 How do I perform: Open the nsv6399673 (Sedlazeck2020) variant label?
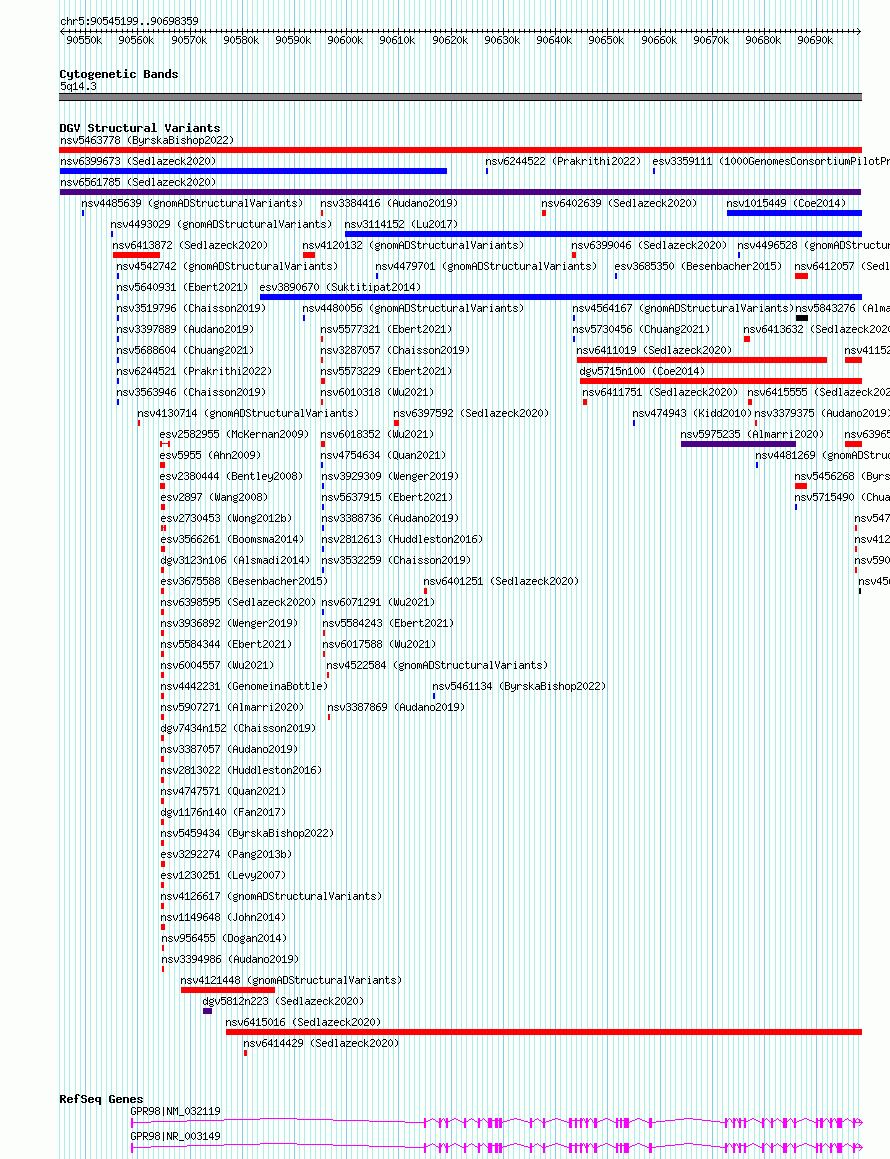click(138, 161)
